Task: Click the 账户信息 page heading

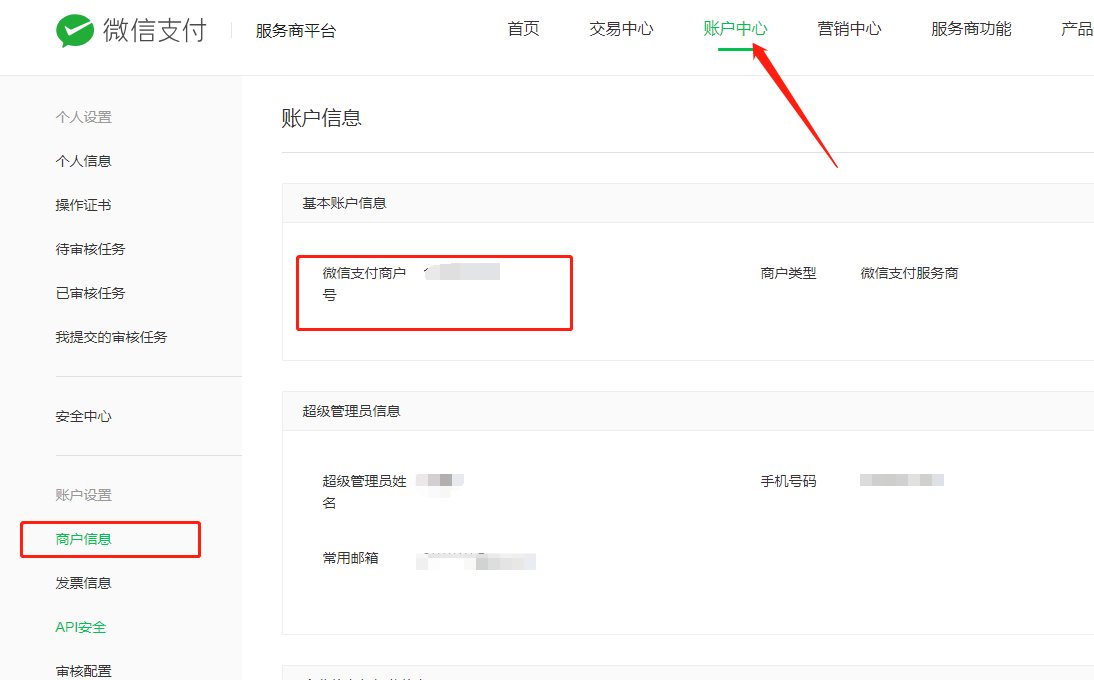Action: click(322, 118)
